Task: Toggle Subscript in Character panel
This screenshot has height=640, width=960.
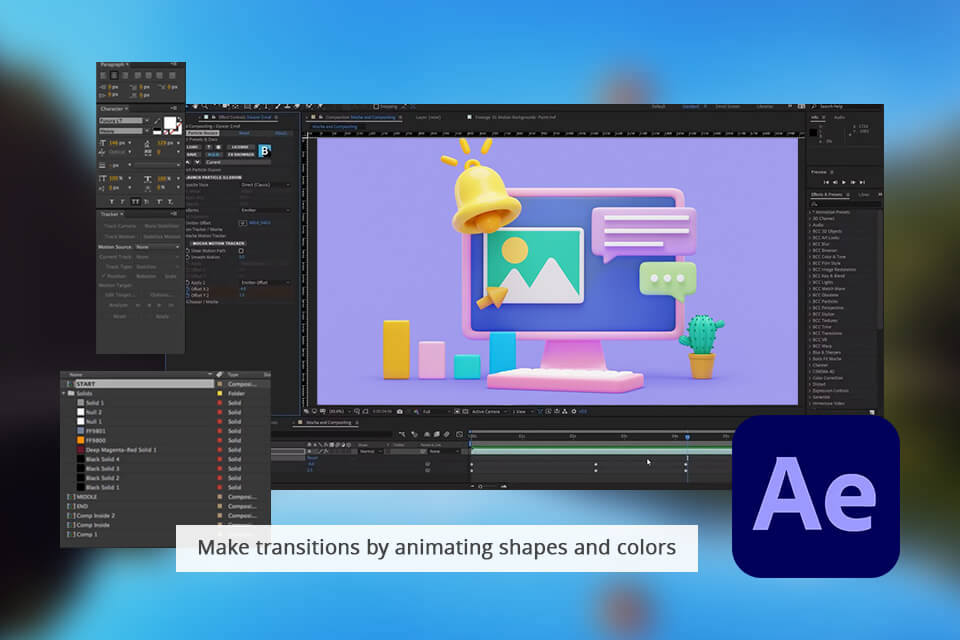Action: [170, 201]
